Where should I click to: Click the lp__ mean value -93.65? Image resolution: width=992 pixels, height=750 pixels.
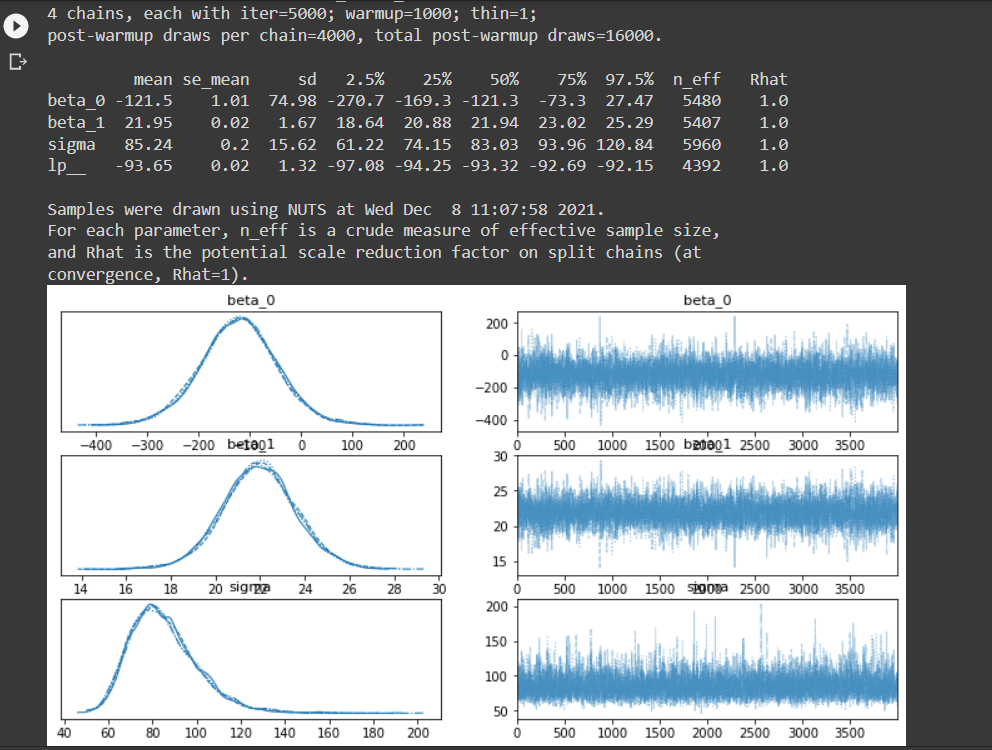pos(144,166)
